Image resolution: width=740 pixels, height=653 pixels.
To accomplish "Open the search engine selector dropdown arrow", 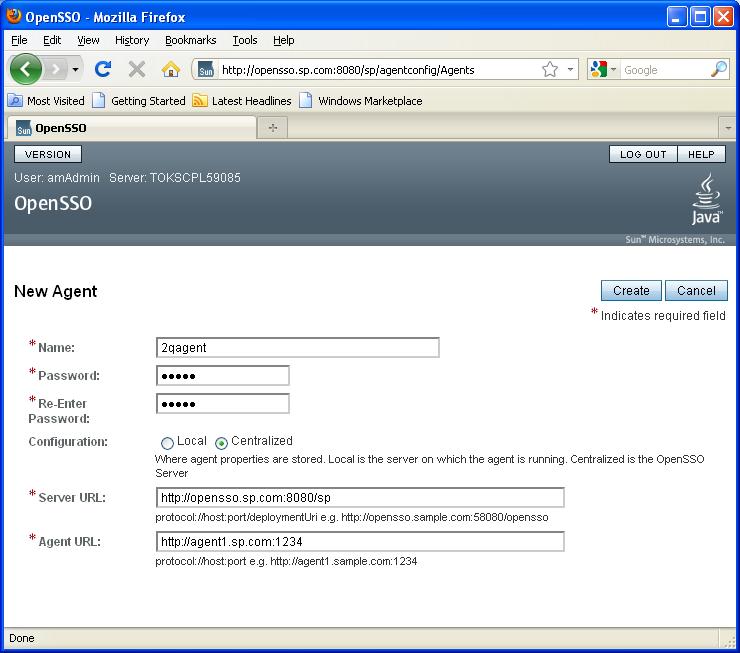I will (614, 70).
